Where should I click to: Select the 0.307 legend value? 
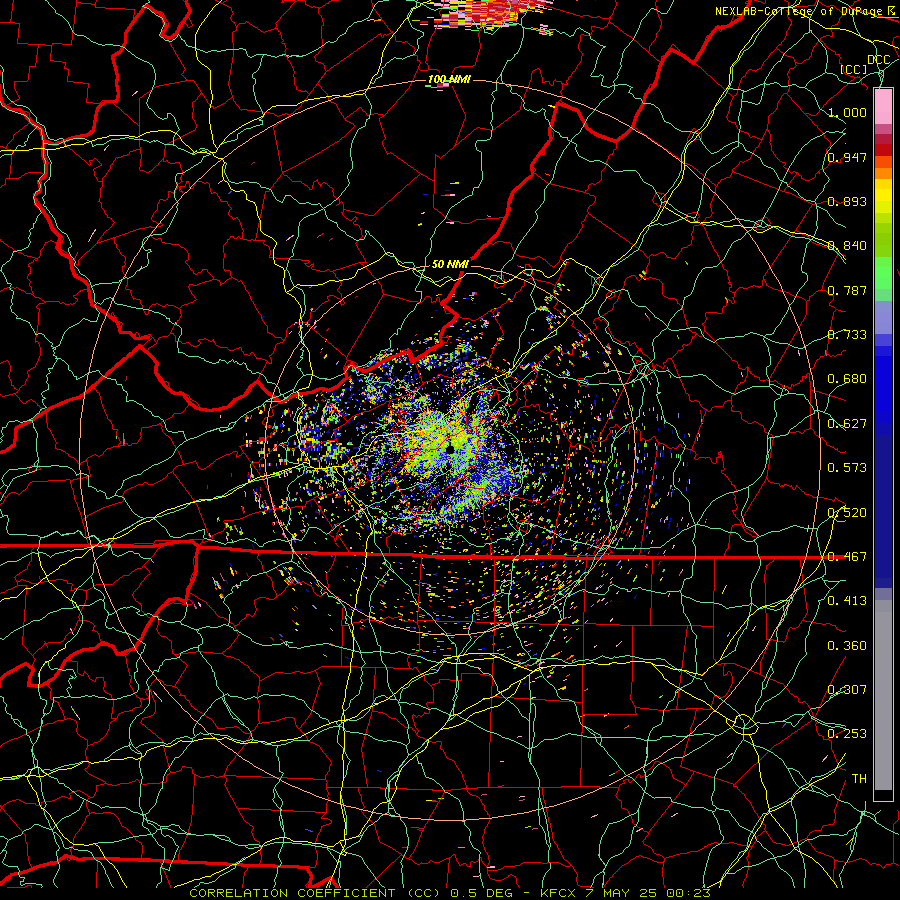tap(847, 690)
